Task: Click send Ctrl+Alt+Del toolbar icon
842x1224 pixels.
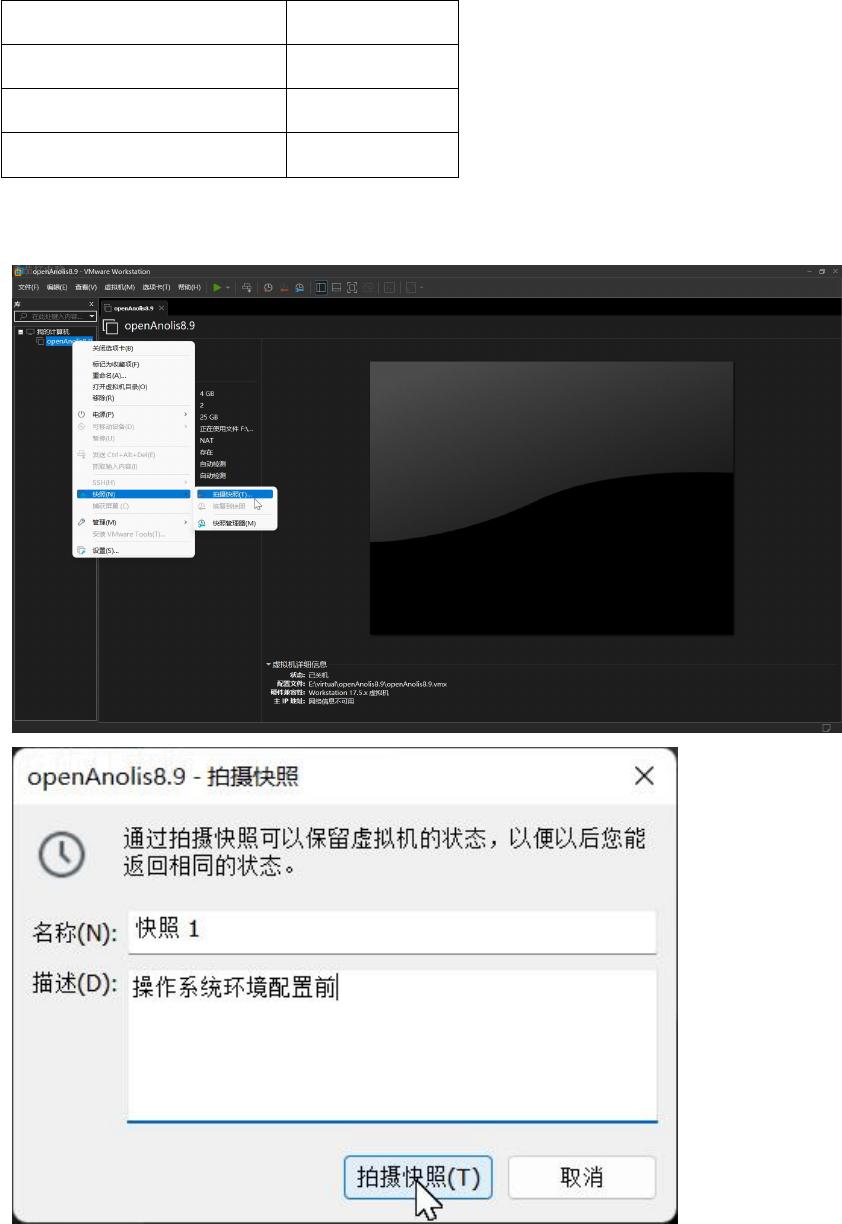Action: [247, 287]
